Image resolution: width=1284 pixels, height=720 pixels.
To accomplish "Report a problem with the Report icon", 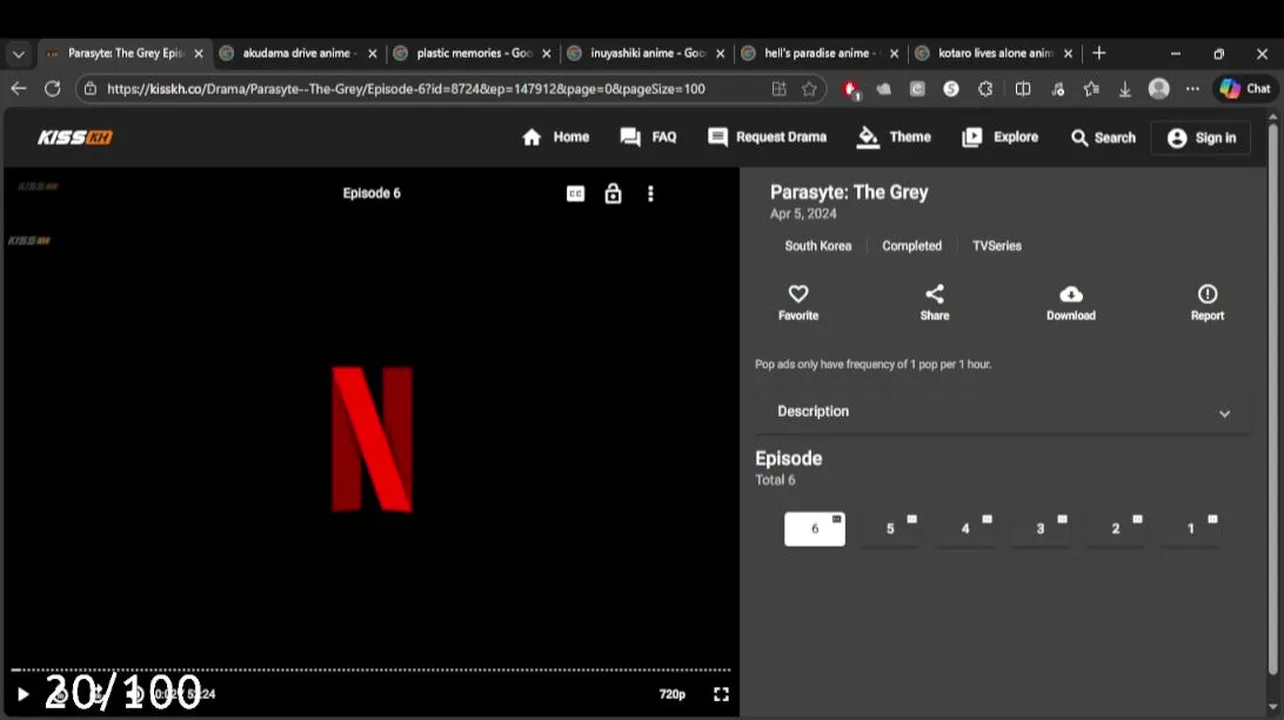I will click(x=1207, y=302).
